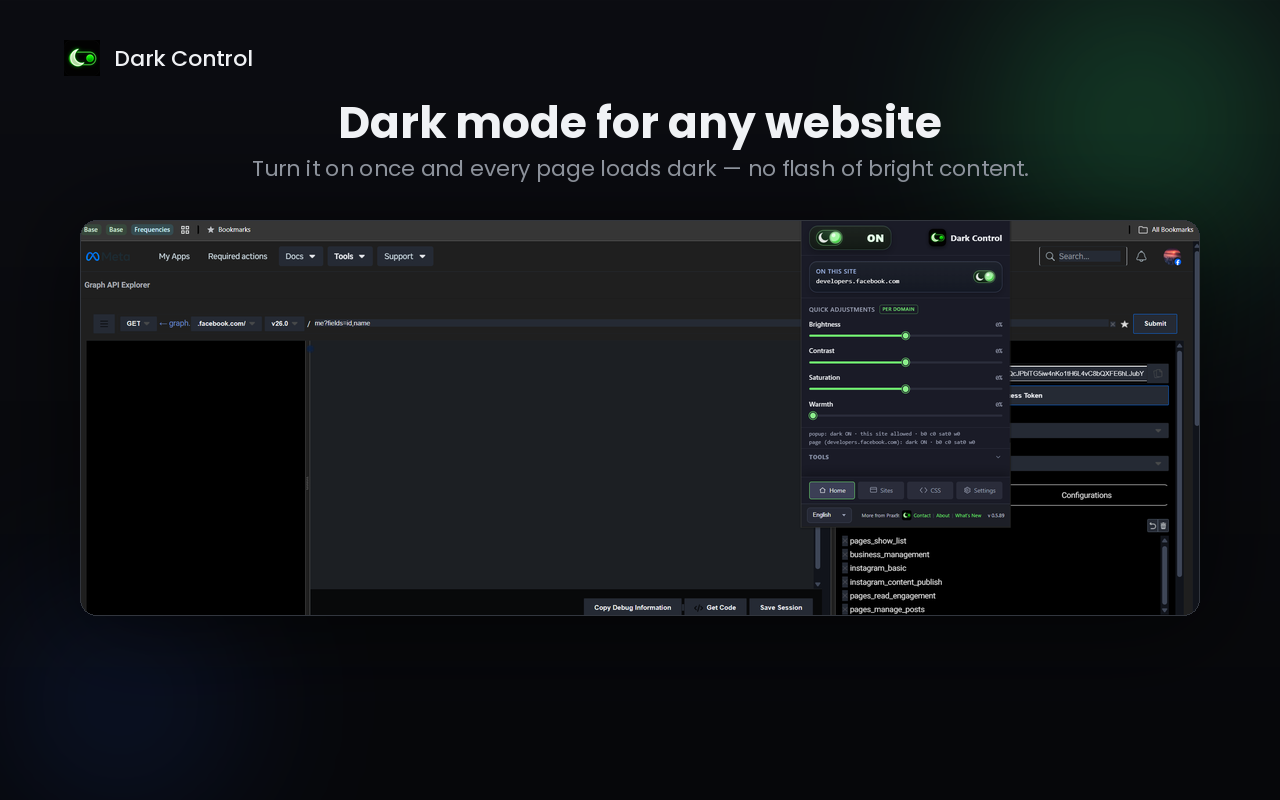Click the small Pradh logo in popup footer
Image resolution: width=1280 pixels, height=800 pixels.
coord(906,515)
